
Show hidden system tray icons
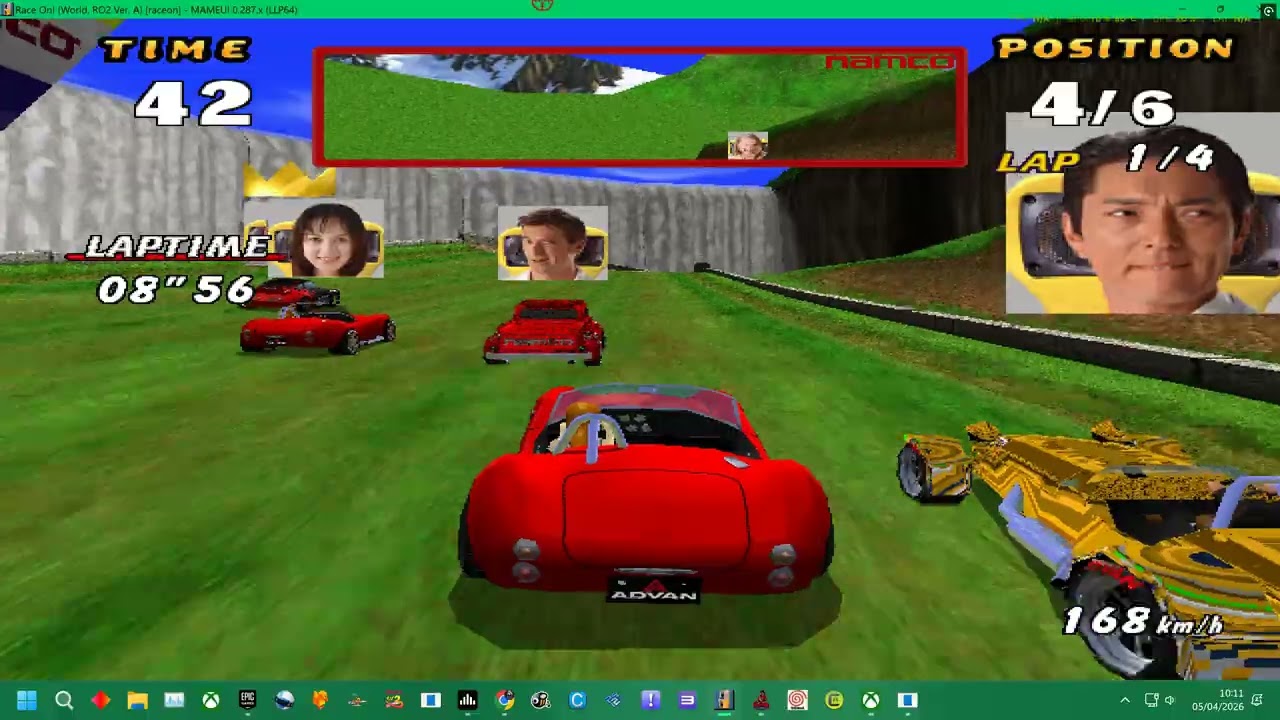[1125, 700]
